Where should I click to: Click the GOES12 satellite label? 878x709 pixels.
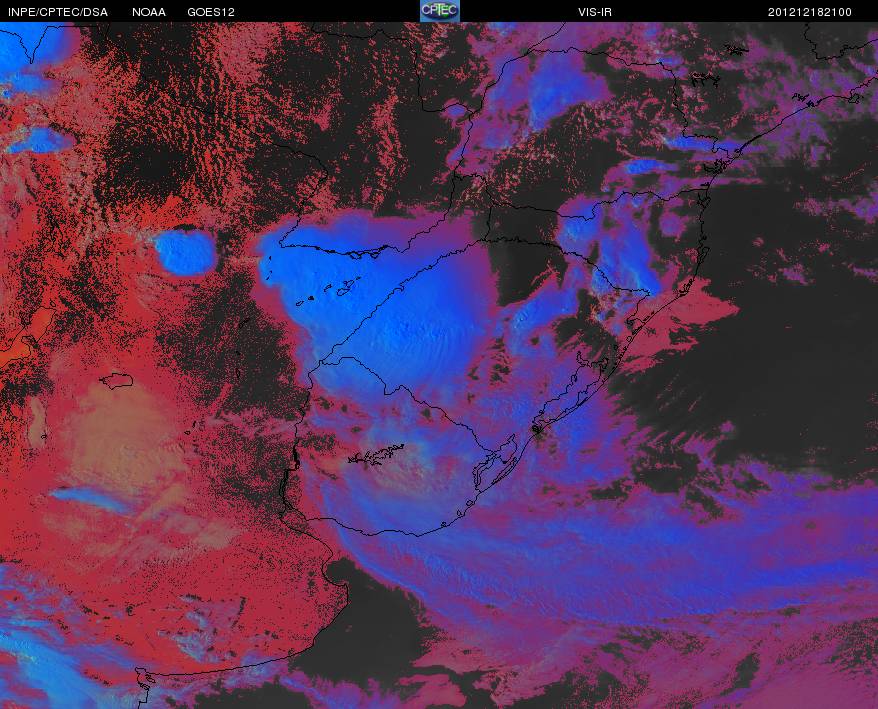coord(211,12)
